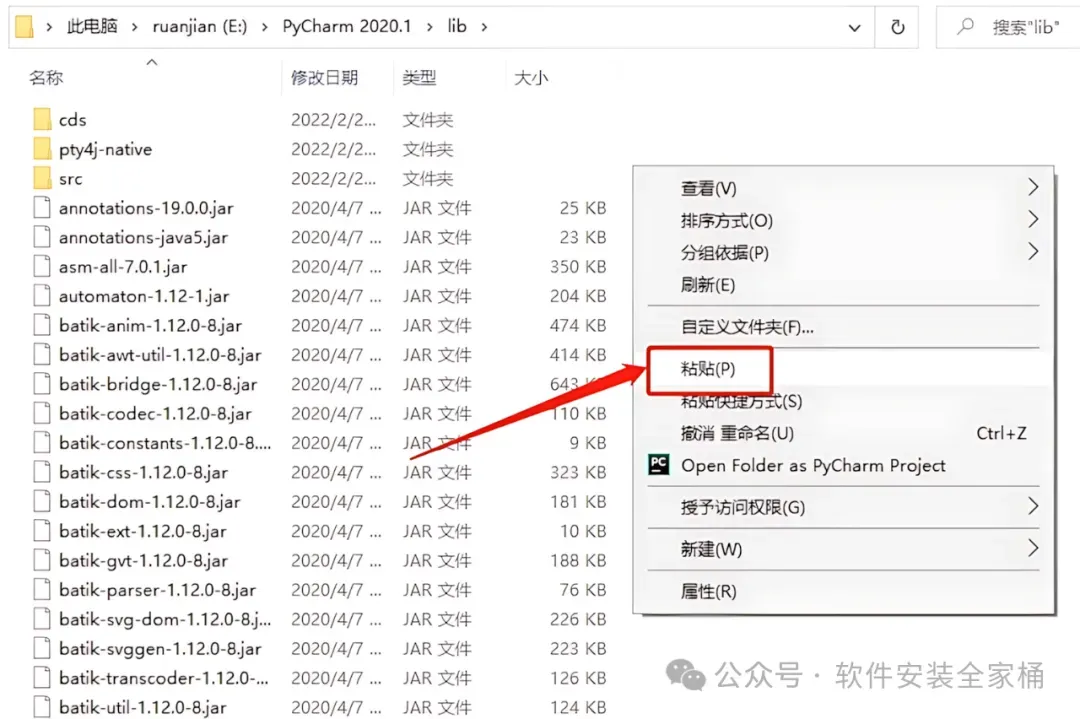Image resolution: width=1080 pixels, height=719 pixels.
Task: Click the search magnifier icon
Action: (966, 27)
